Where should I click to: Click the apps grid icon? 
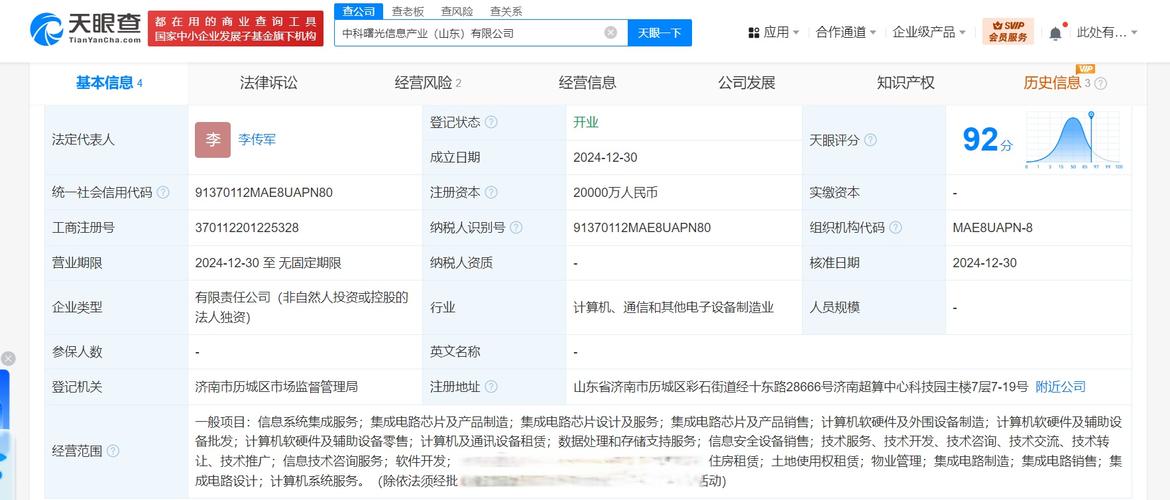tap(754, 33)
